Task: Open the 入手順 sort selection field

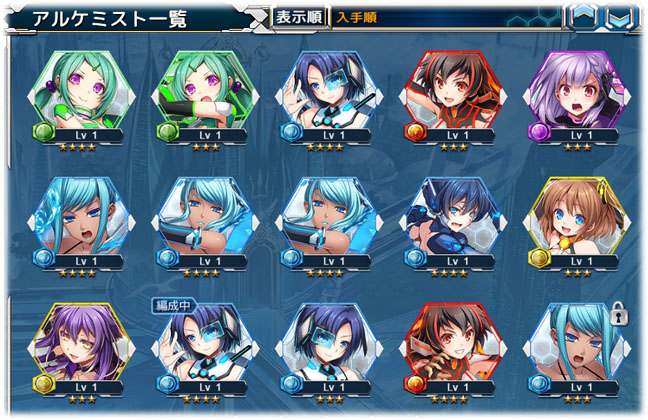Action: tap(446, 17)
